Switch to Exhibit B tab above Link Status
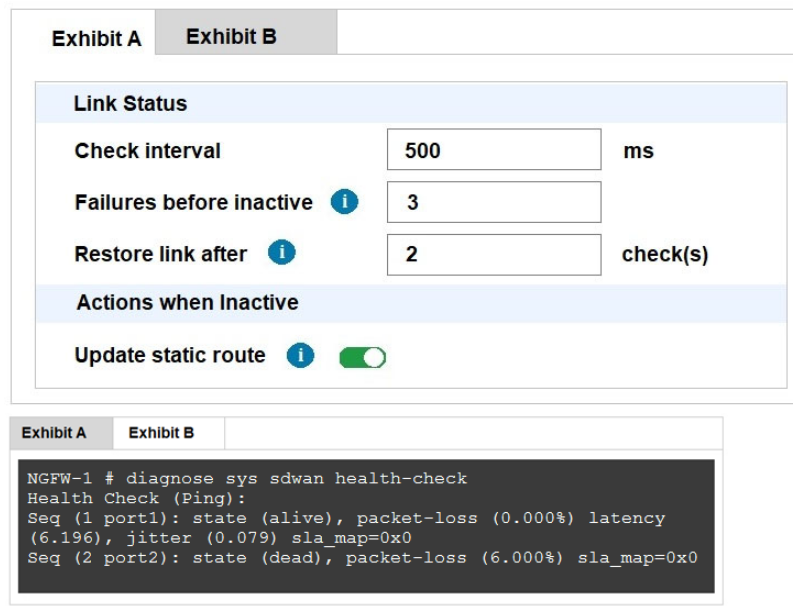The image size is (793, 607). 231,37
